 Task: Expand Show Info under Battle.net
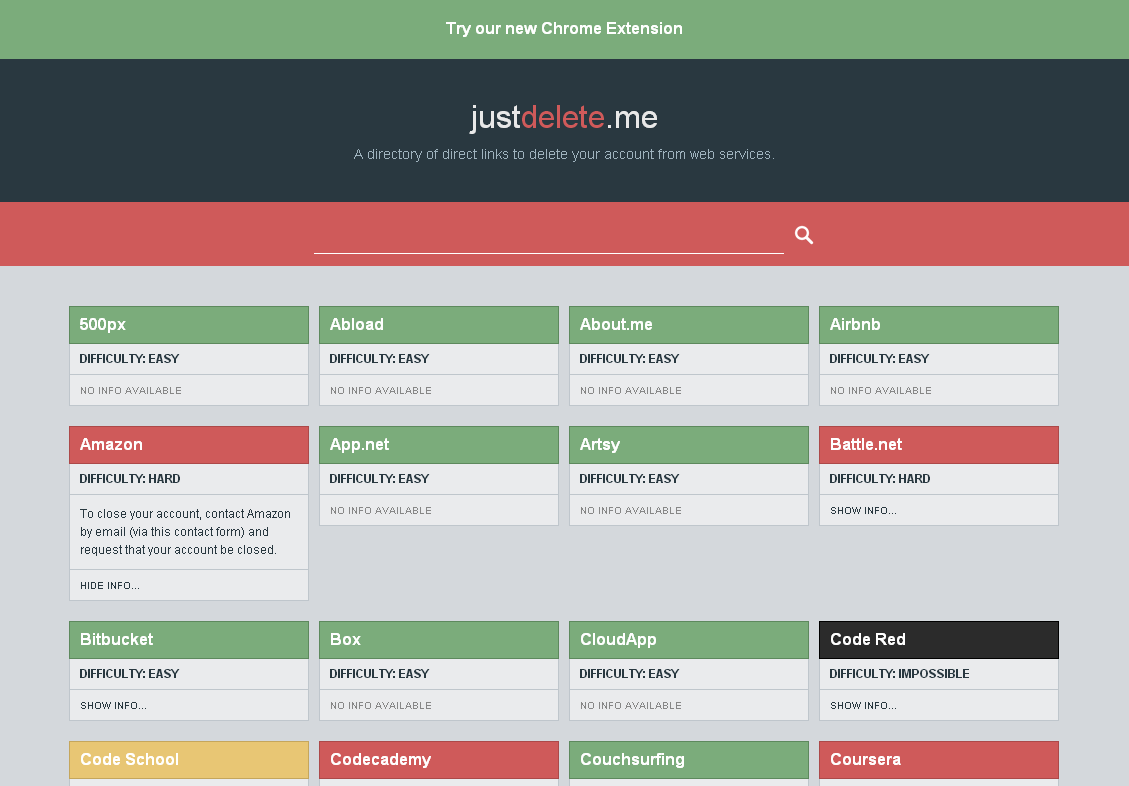[863, 511]
